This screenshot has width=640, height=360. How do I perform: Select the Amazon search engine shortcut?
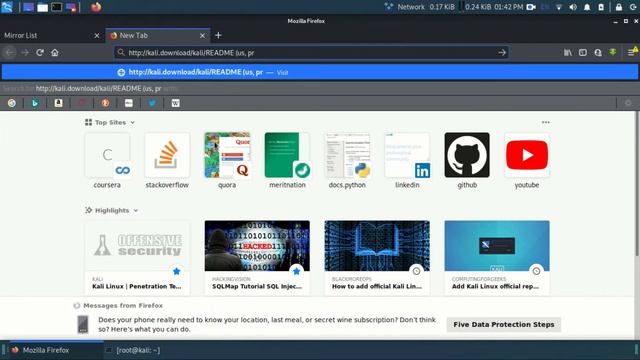pos(58,103)
